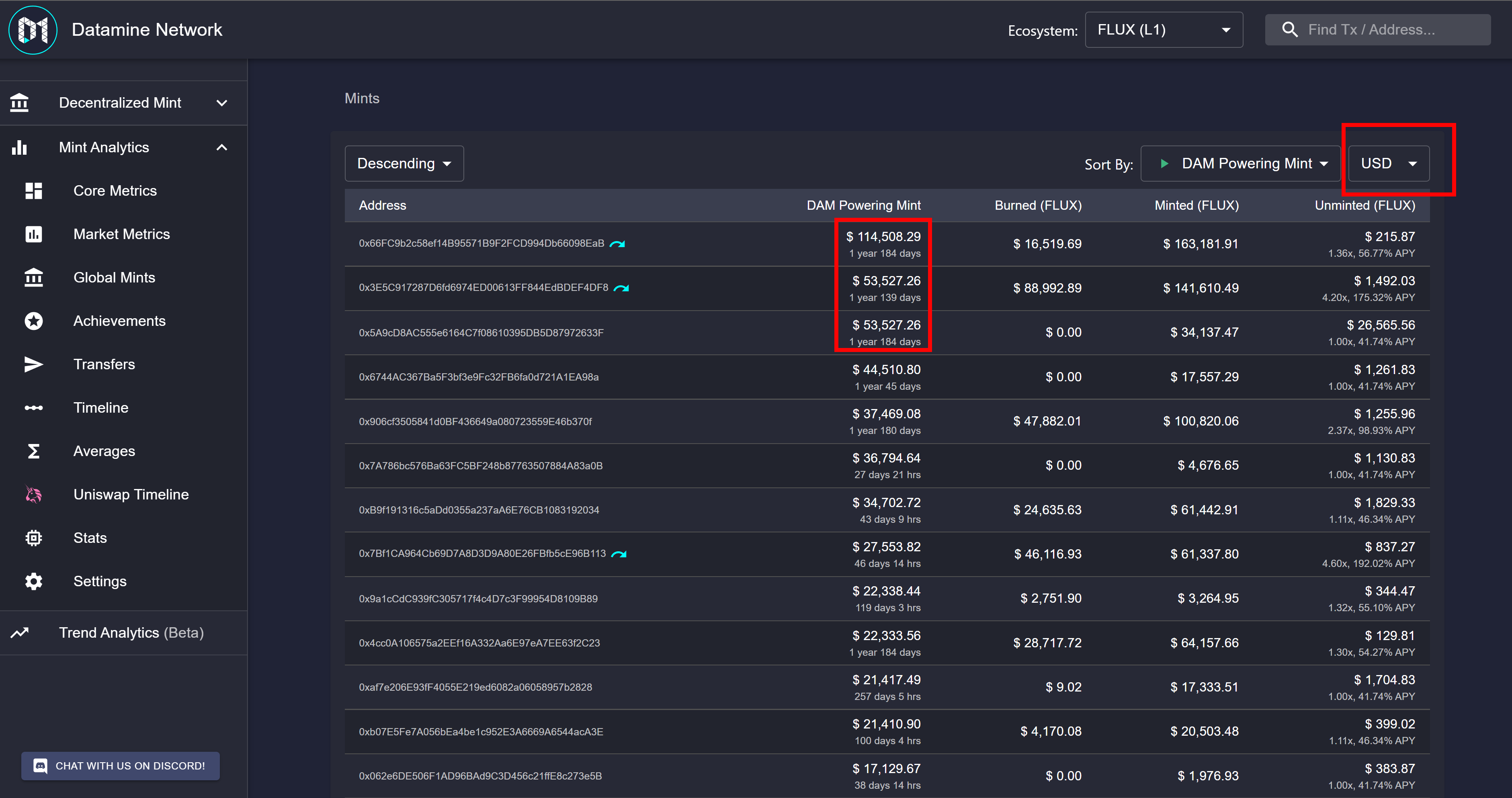Click the arrow icon next to 0x7Bf1CA96 address

[619, 553]
